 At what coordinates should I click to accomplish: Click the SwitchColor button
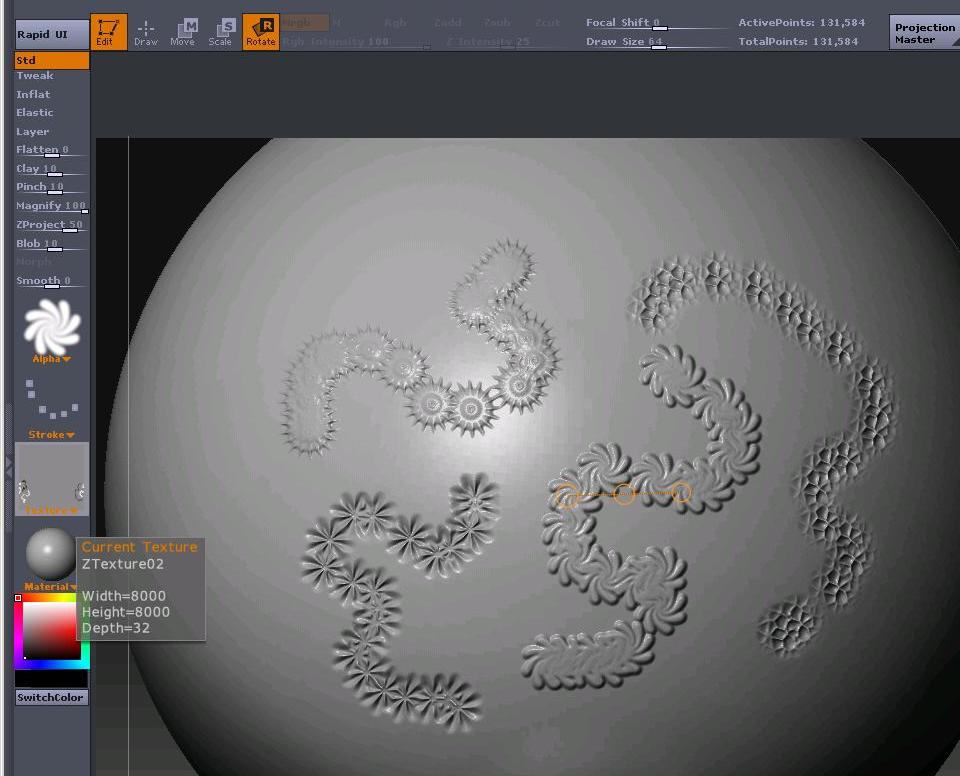(51, 697)
